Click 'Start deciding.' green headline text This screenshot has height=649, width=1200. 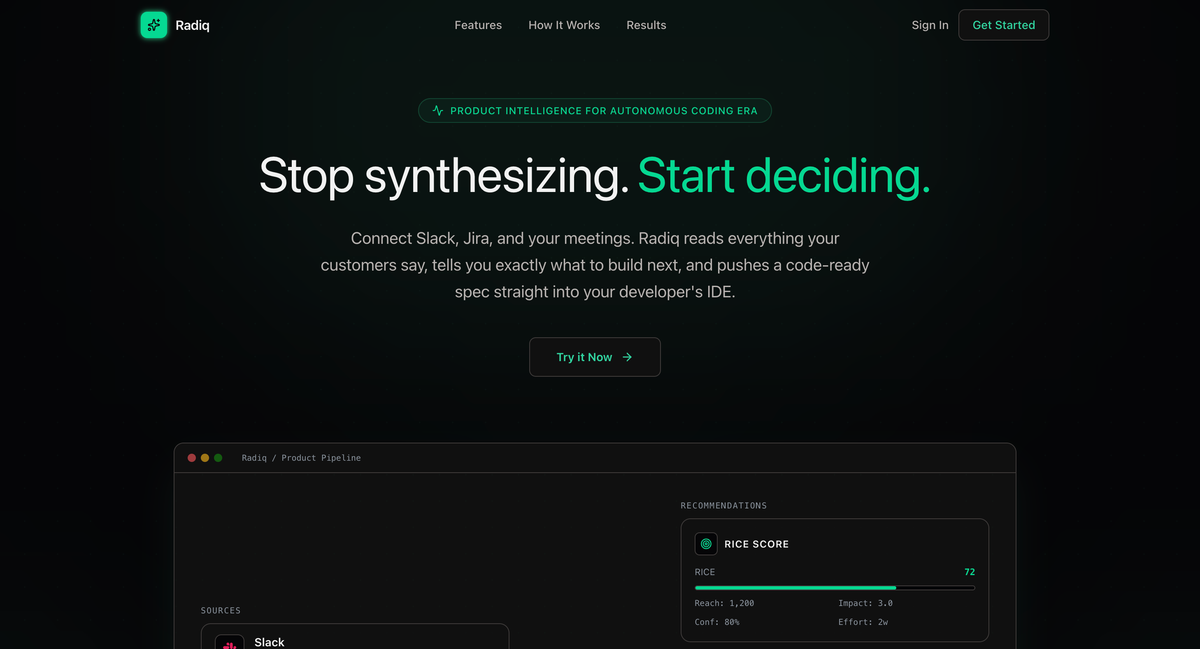784,176
